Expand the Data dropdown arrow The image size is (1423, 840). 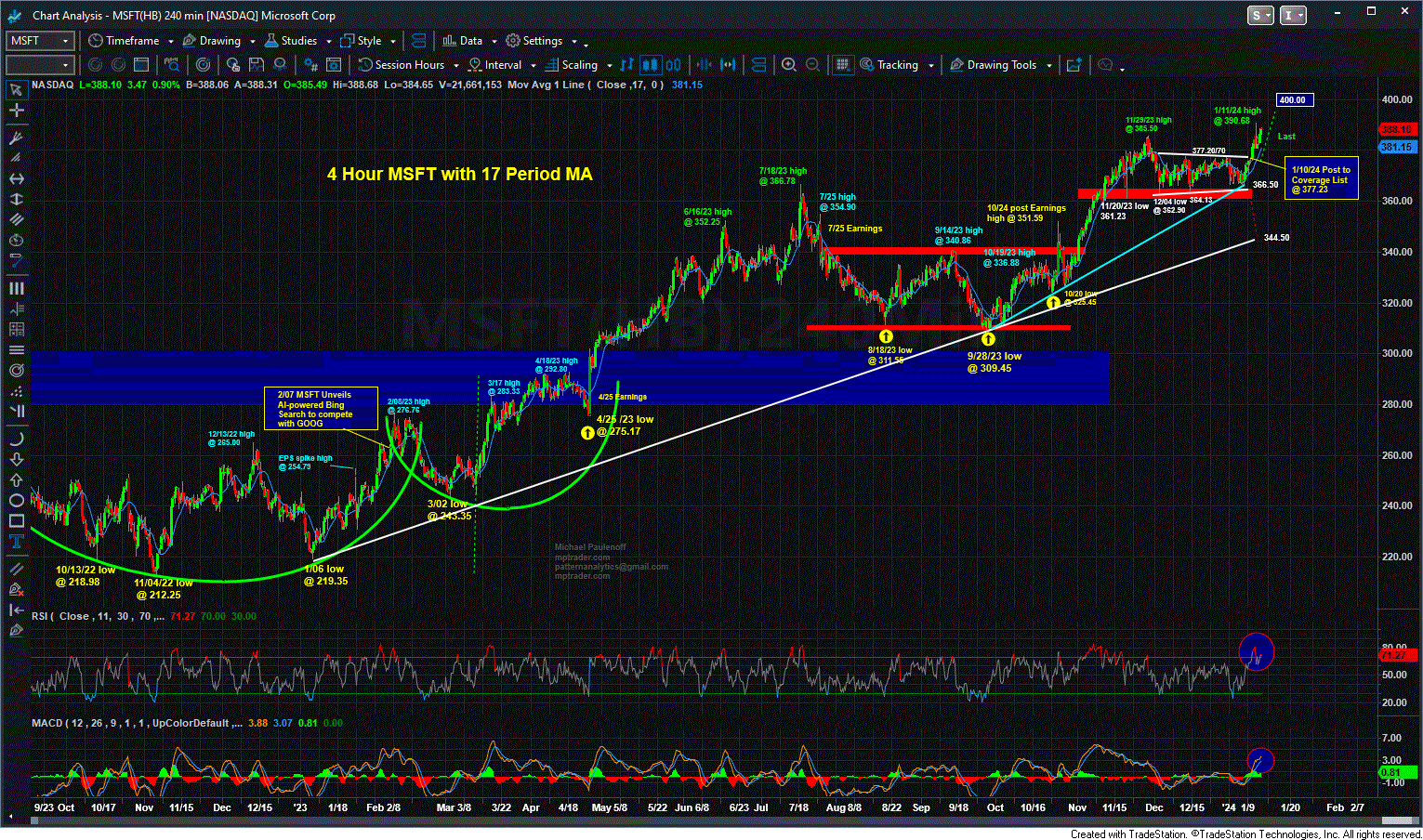494,41
